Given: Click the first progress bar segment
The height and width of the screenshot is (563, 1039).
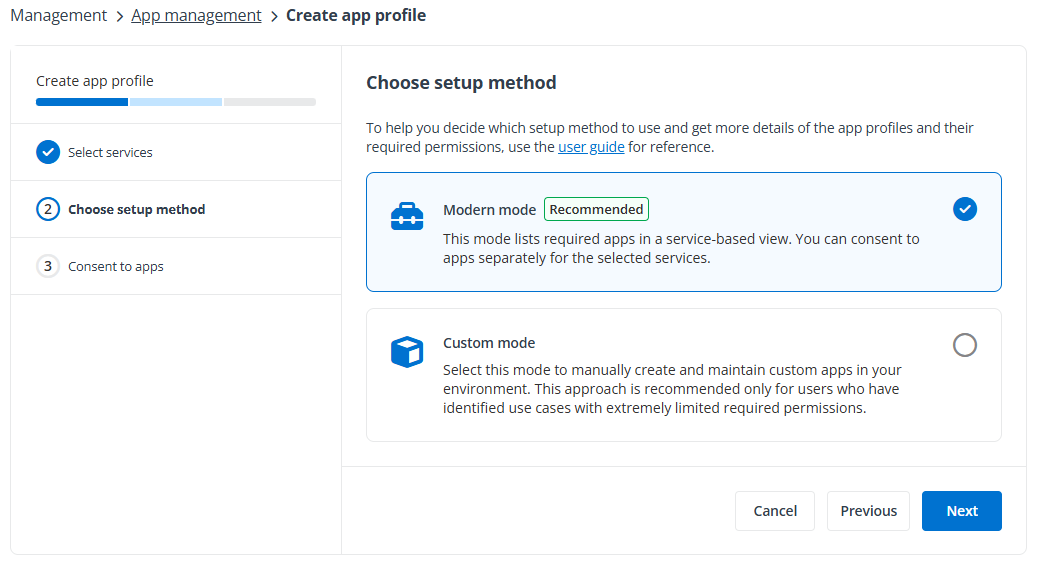Looking at the screenshot, I should [82, 102].
